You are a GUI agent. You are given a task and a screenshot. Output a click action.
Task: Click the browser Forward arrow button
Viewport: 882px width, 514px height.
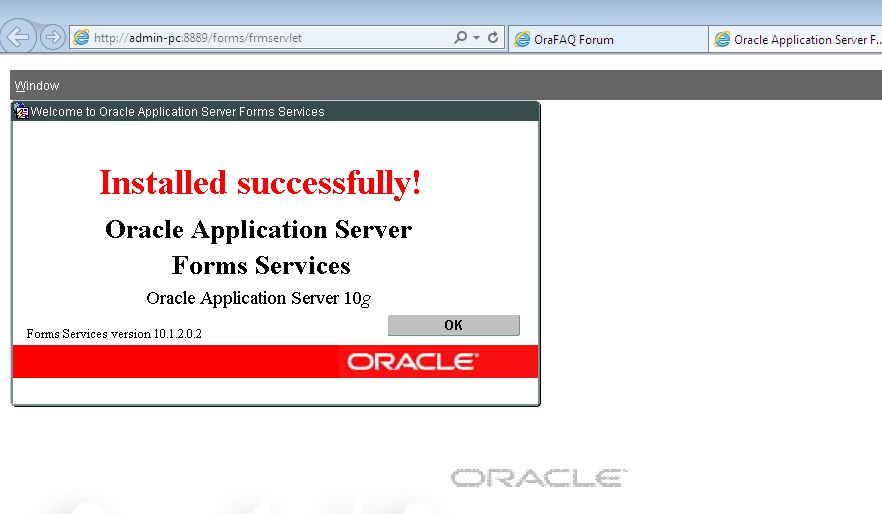[x=52, y=38]
